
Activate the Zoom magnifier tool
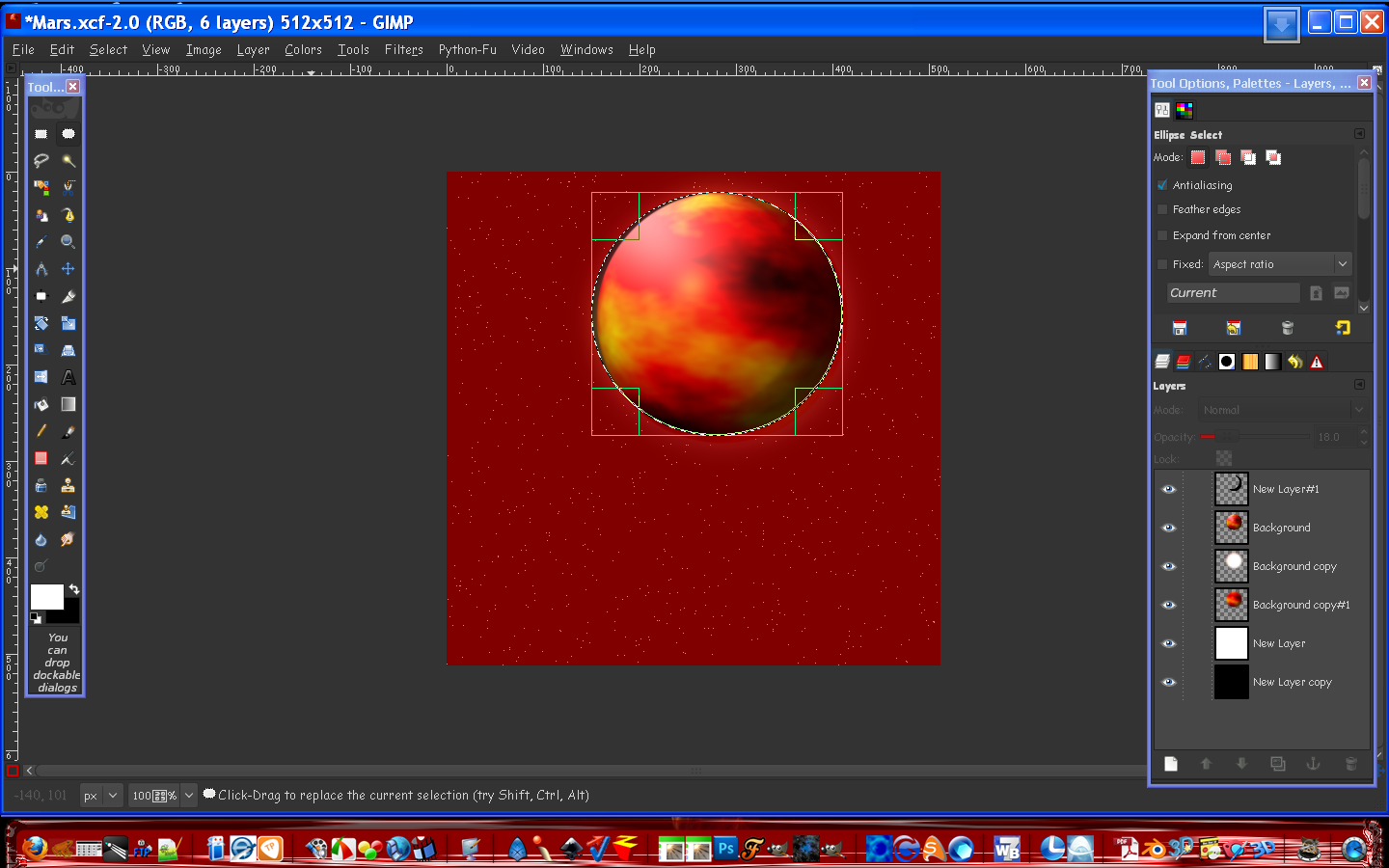click(x=68, y=242)
